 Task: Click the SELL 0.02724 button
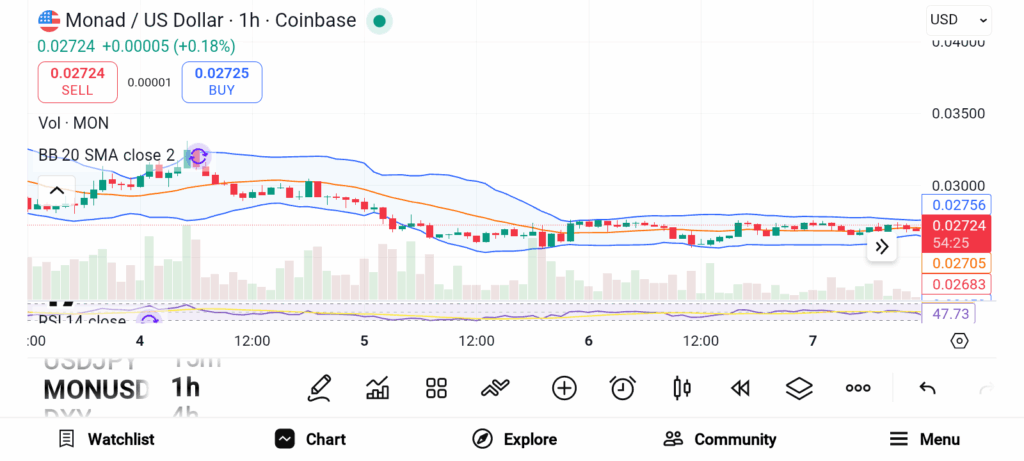[x=78, y=81]
